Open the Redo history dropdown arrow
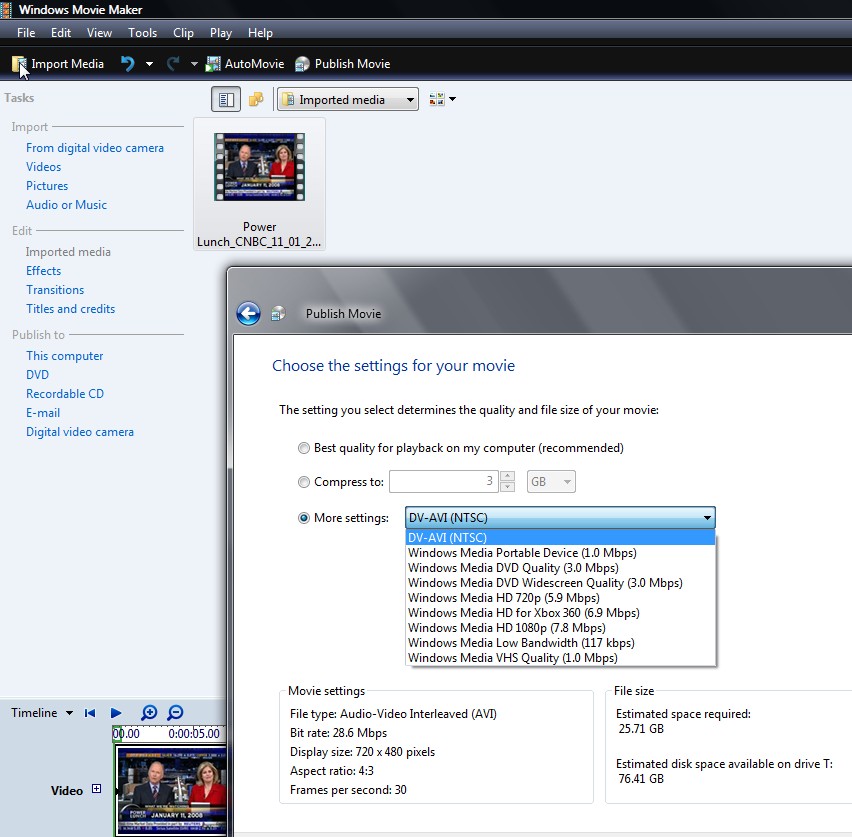The height and width of the screenshot is (837, 852). point(194,64)
